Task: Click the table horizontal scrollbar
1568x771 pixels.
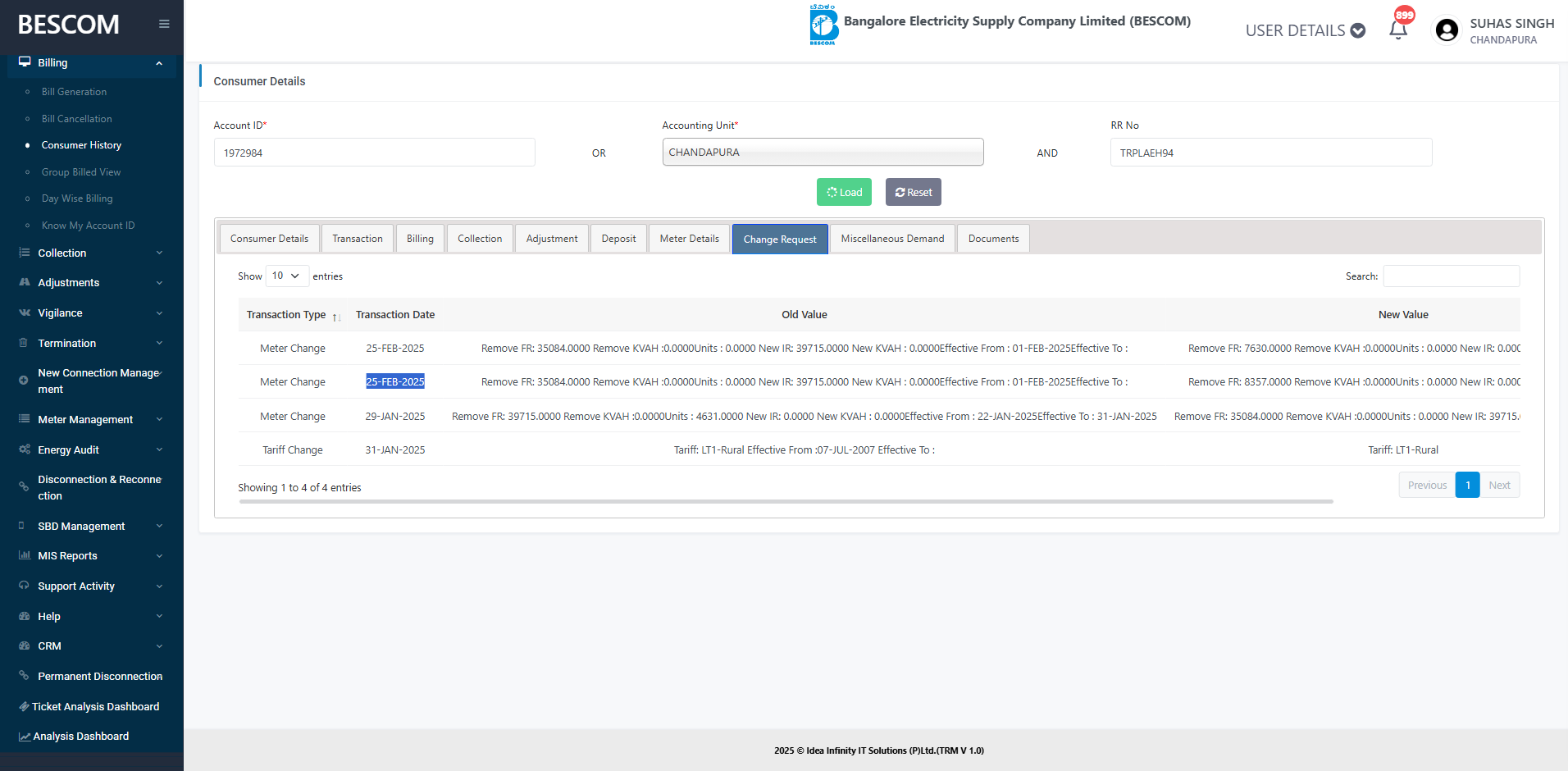Action: (x=786, y=501)
